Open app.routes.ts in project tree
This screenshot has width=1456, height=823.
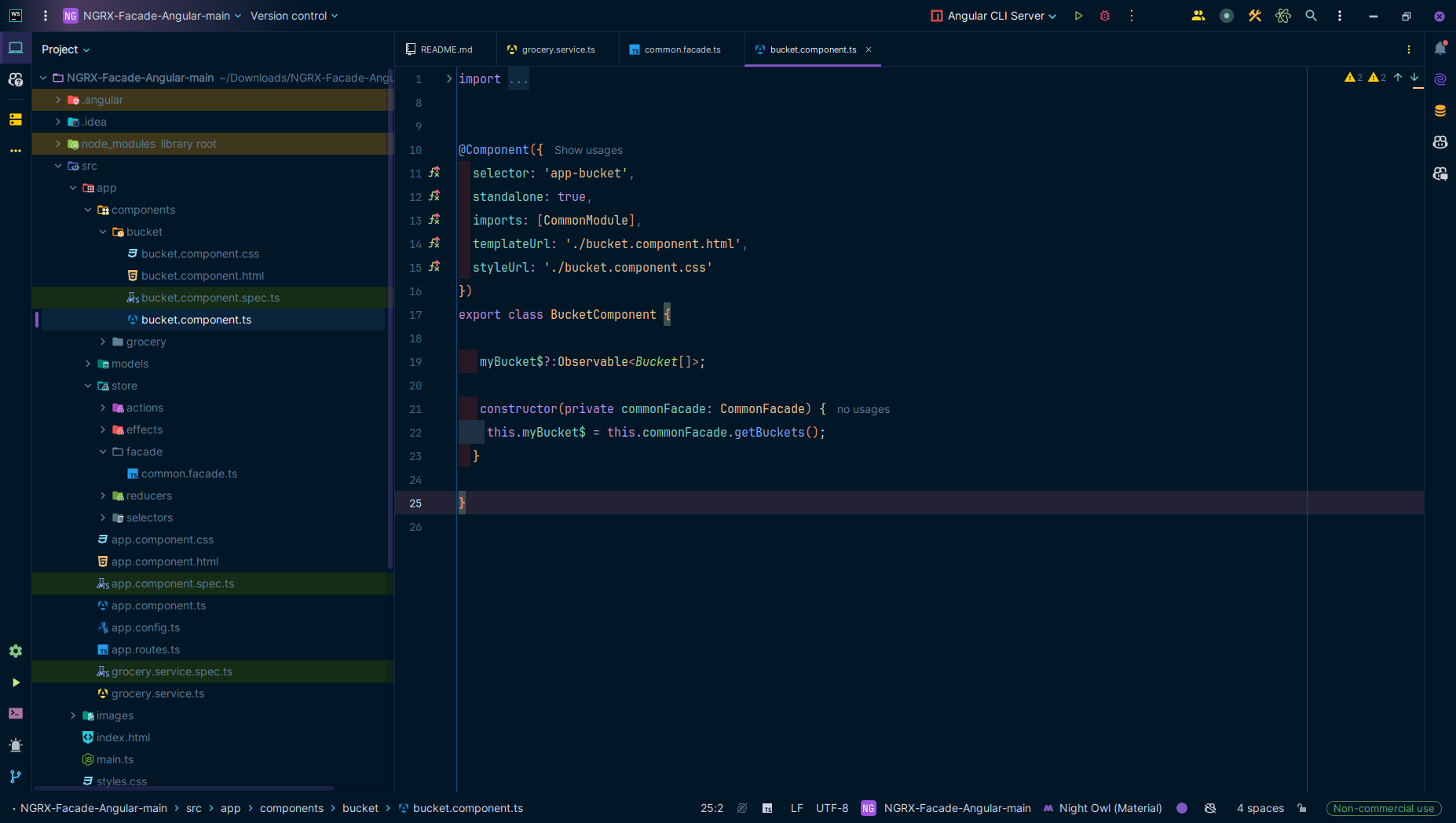(x=145, y=649)
